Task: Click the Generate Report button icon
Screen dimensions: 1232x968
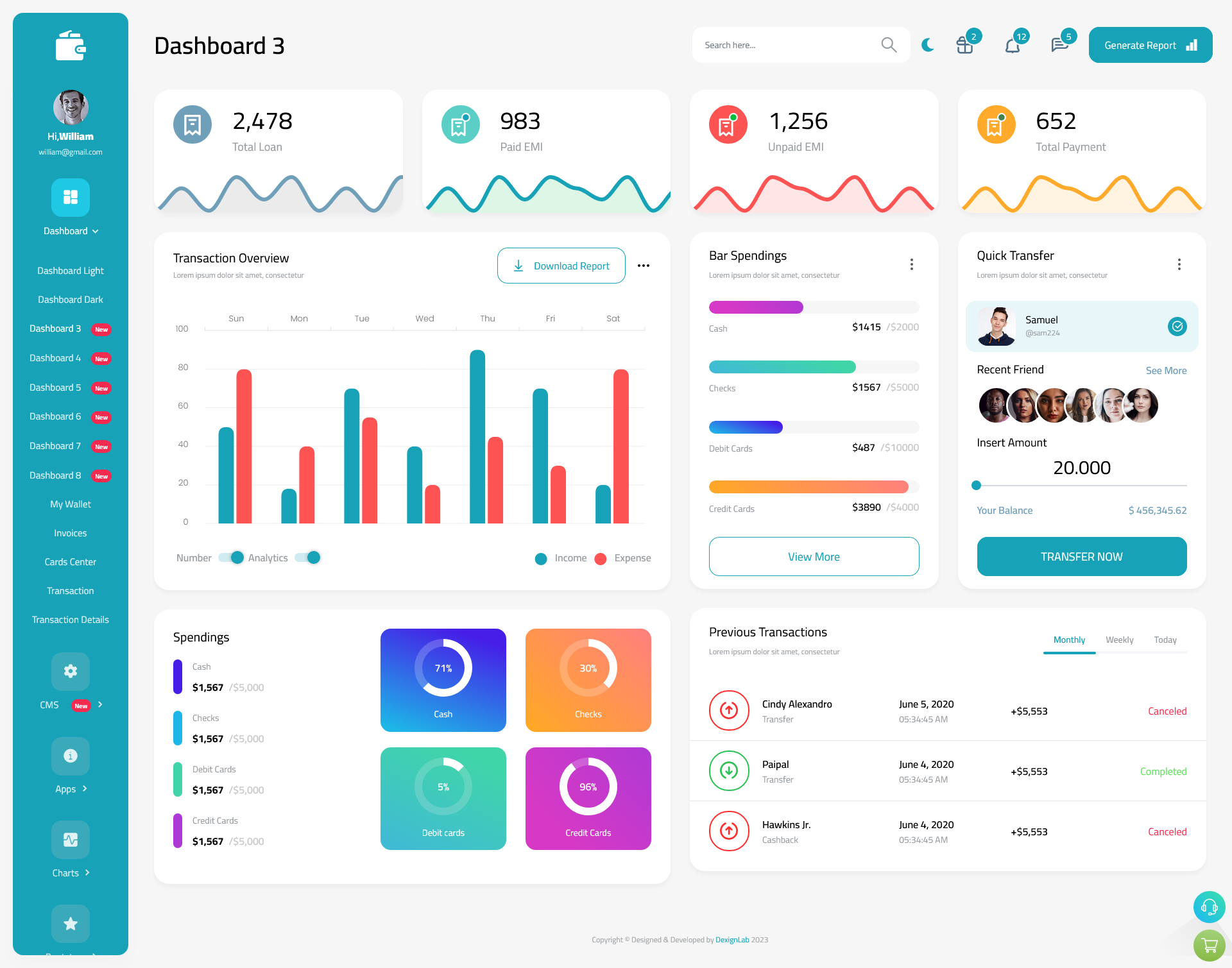Action: coord(1191,44)
